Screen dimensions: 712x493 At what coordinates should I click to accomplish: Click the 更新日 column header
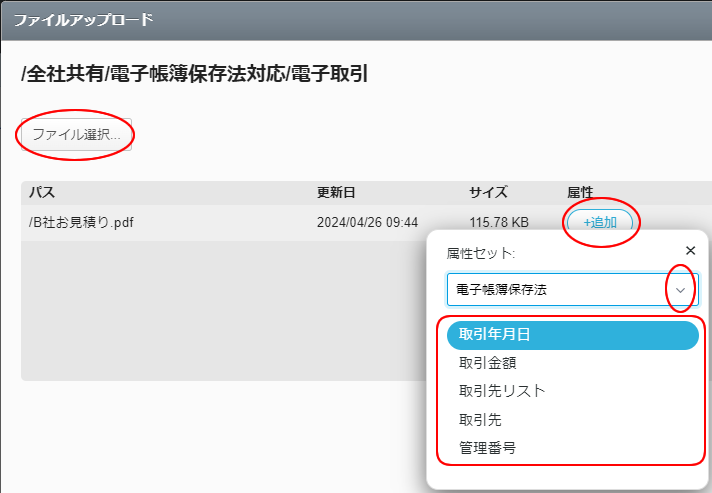click(x=336, y=192)
